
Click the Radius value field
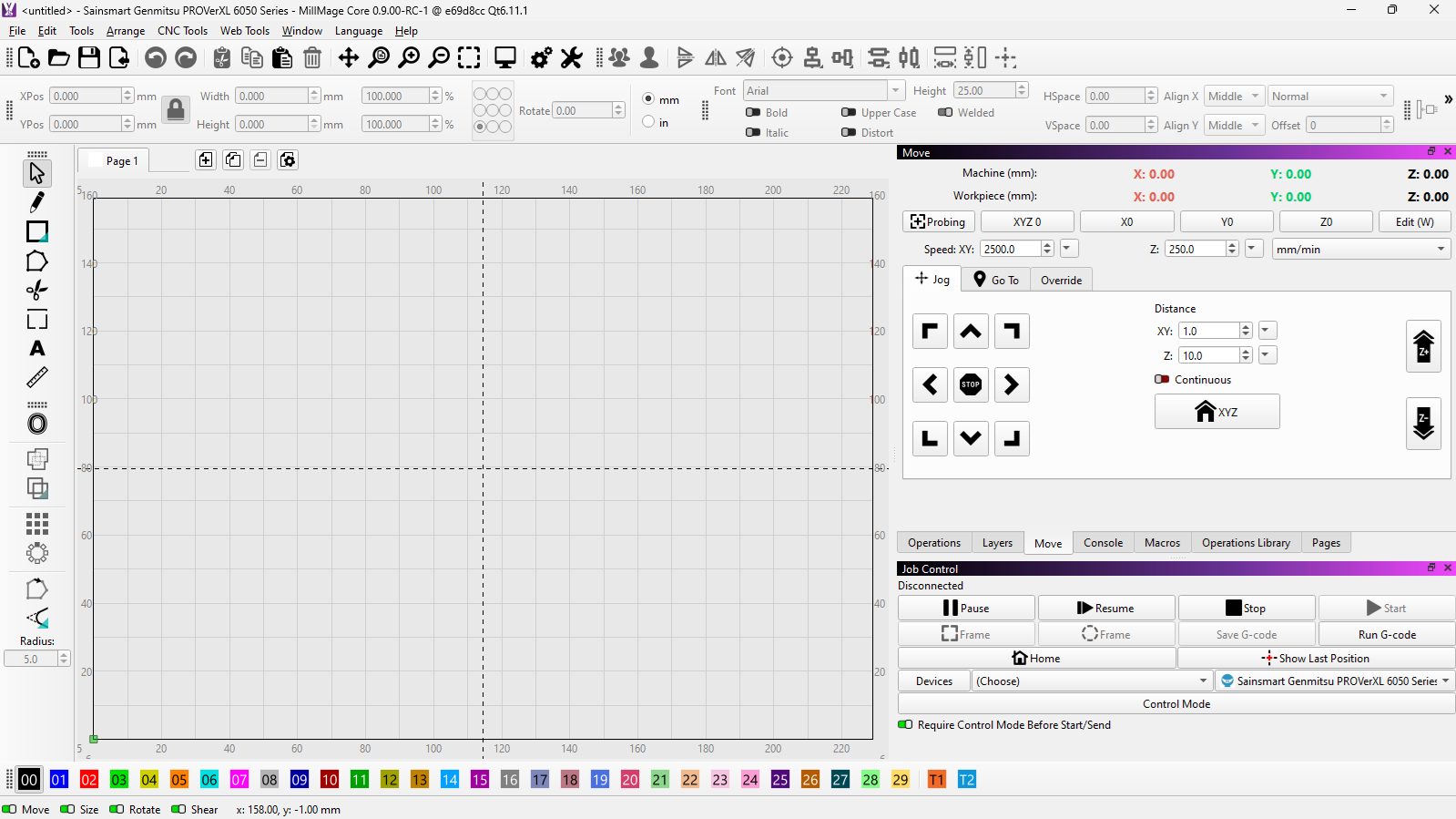[x=31, y=659]
